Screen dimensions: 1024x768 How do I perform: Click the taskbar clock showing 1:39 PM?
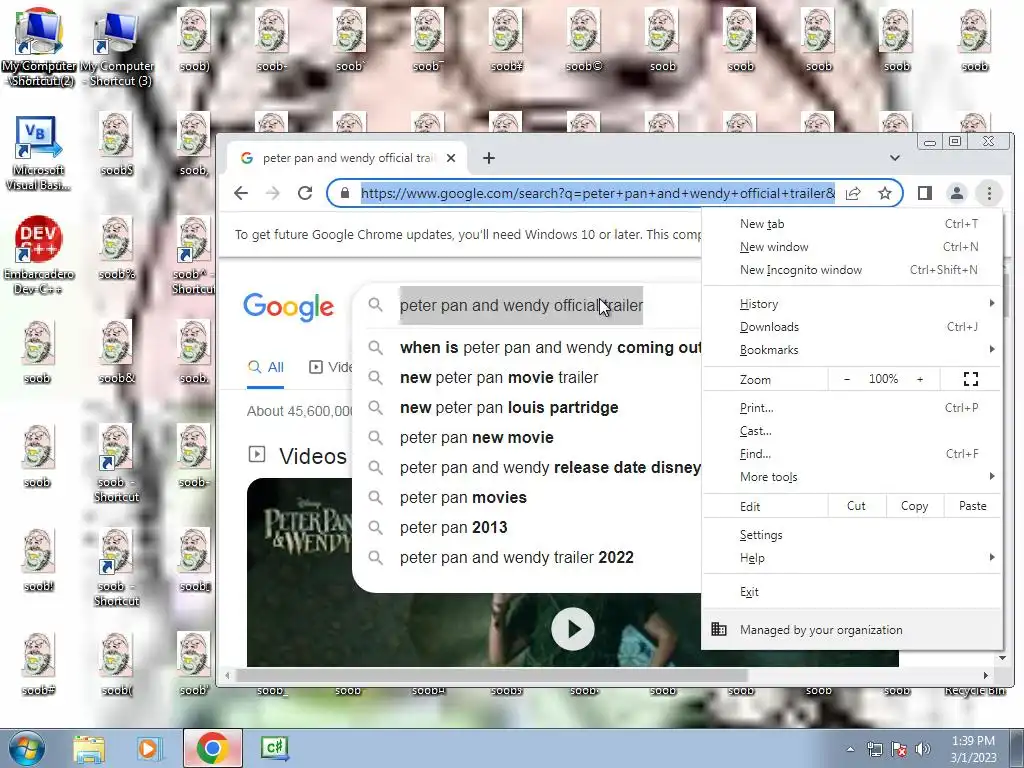coord(973,749)
